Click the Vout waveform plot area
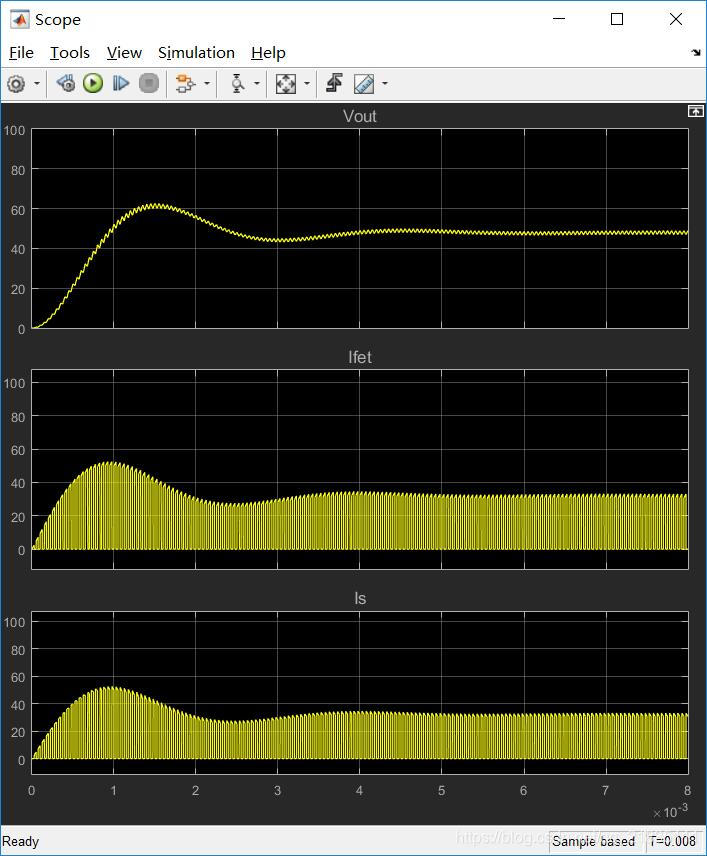 pos(360,228)
